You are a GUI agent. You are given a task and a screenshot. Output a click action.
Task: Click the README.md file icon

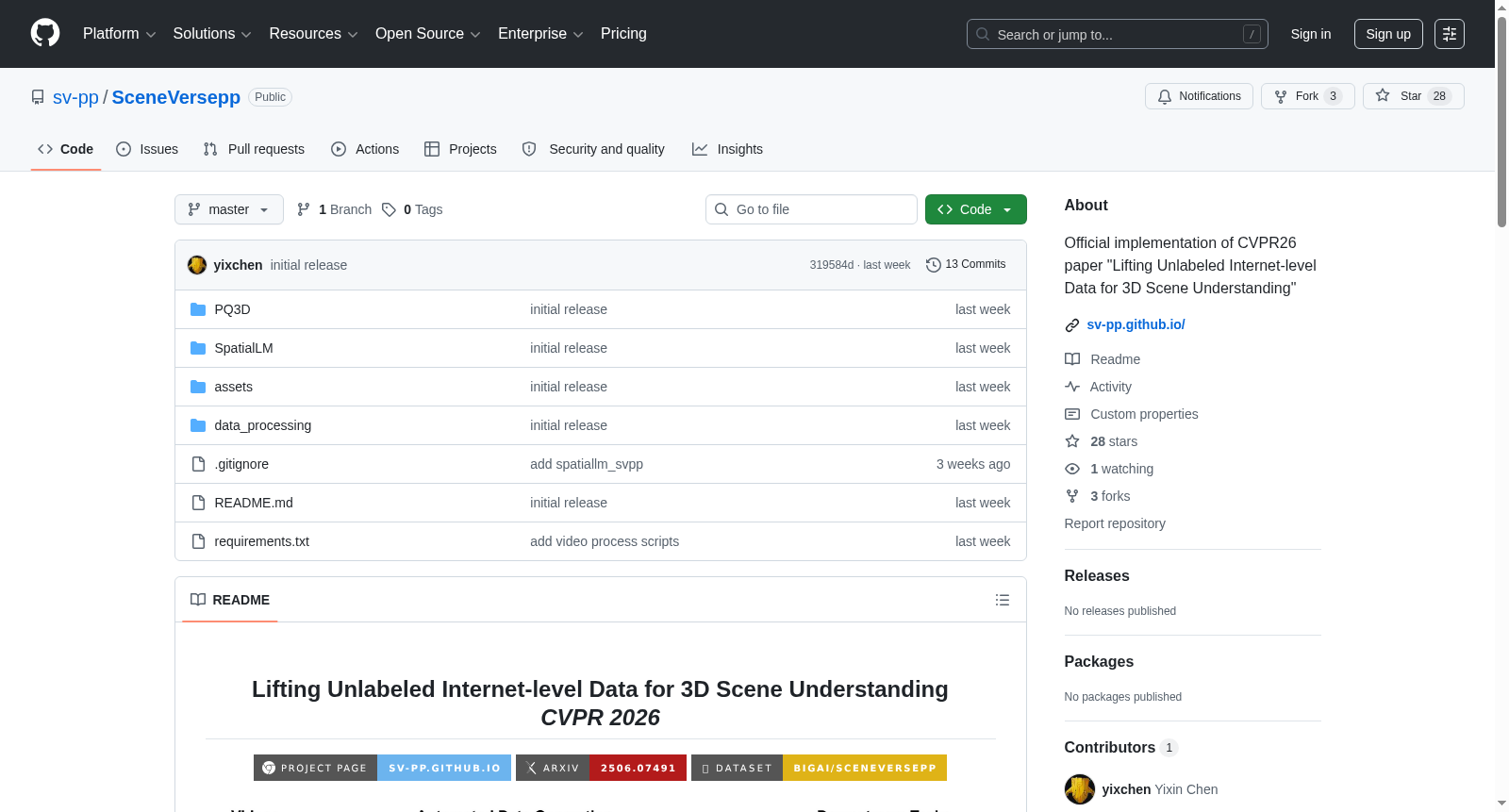[x=198, y=503]
